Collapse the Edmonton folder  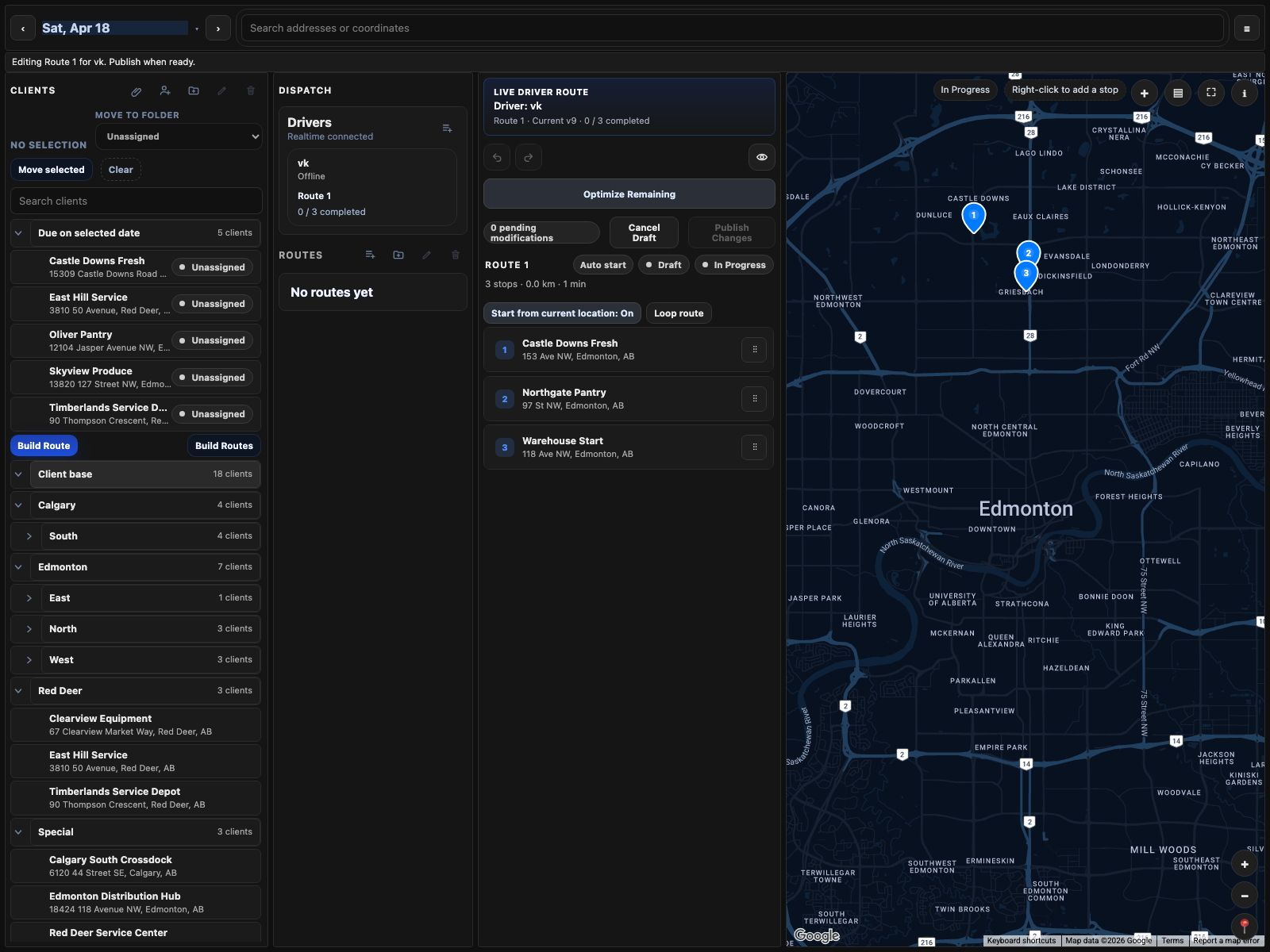coord(18,567)
